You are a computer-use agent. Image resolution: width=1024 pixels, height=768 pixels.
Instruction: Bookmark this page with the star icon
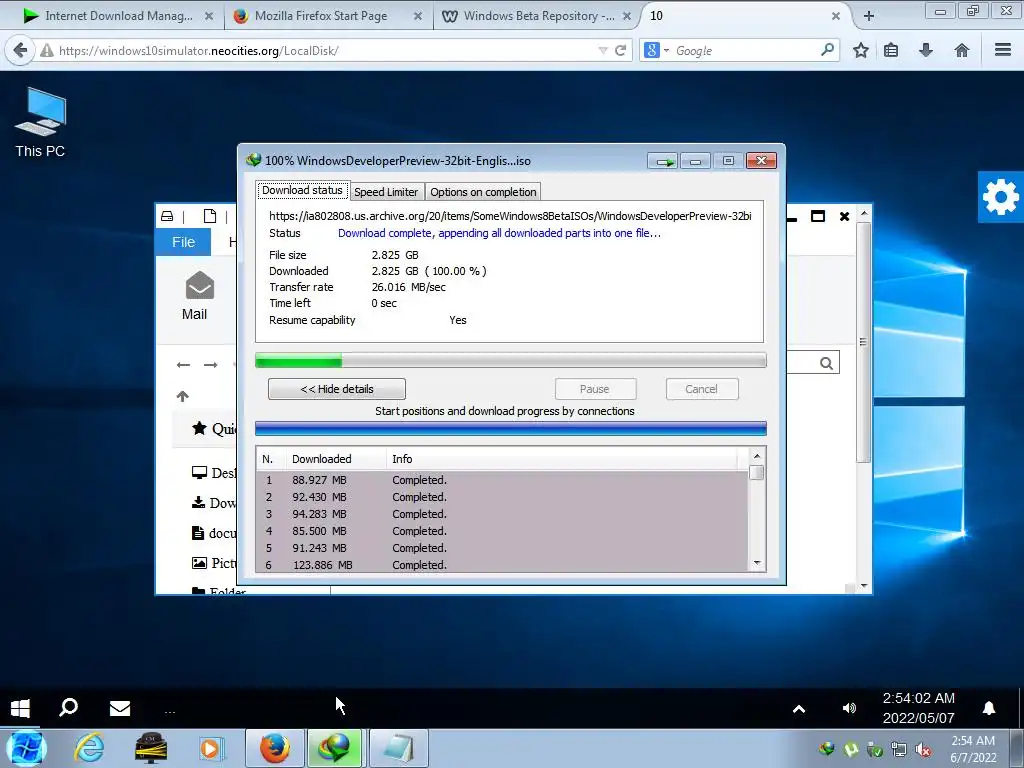[861, 50]
